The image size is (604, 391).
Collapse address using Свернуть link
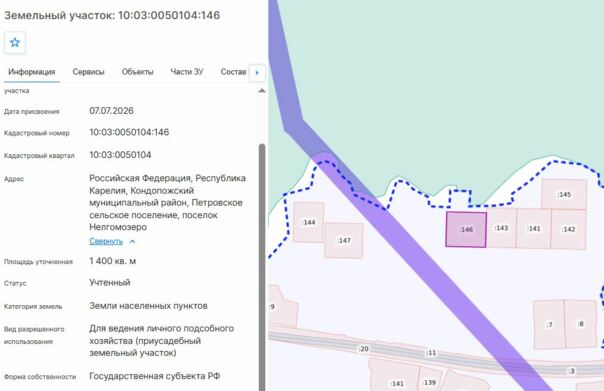pyautogui.click(x=106, y=241)
